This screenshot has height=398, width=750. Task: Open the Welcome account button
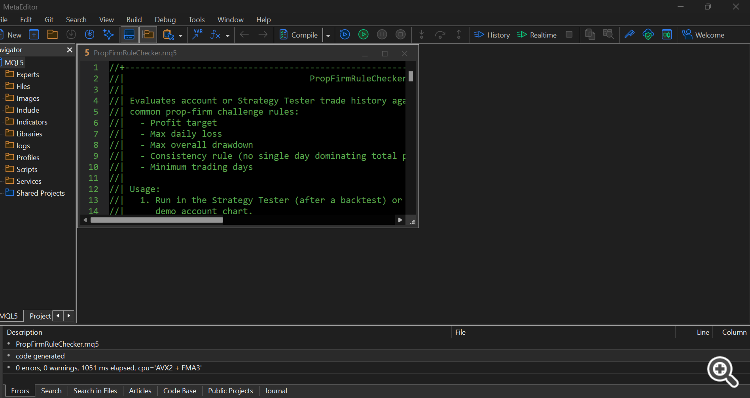pyautogui.click(x=703, y=35)
